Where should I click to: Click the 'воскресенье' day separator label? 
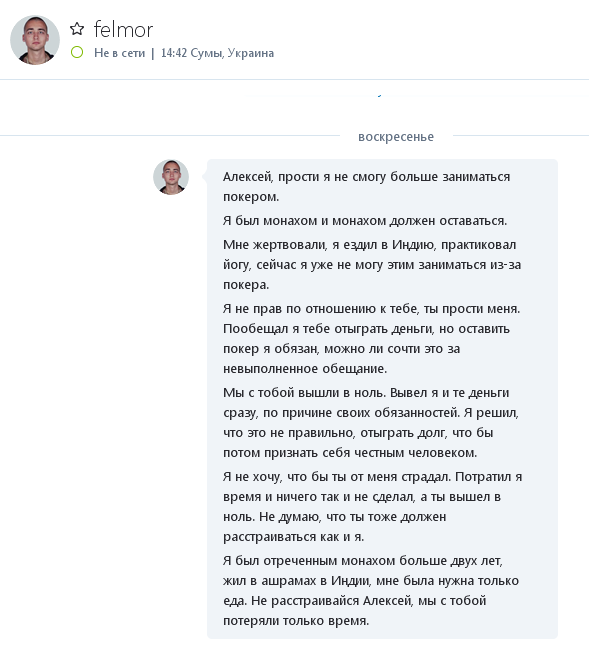tap(396, 136)
